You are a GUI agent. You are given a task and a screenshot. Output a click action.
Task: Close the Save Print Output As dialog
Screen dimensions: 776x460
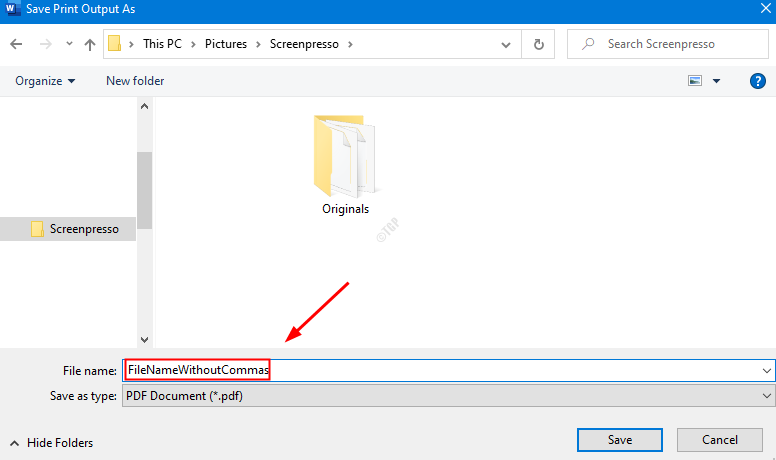[x=765, y=8]
